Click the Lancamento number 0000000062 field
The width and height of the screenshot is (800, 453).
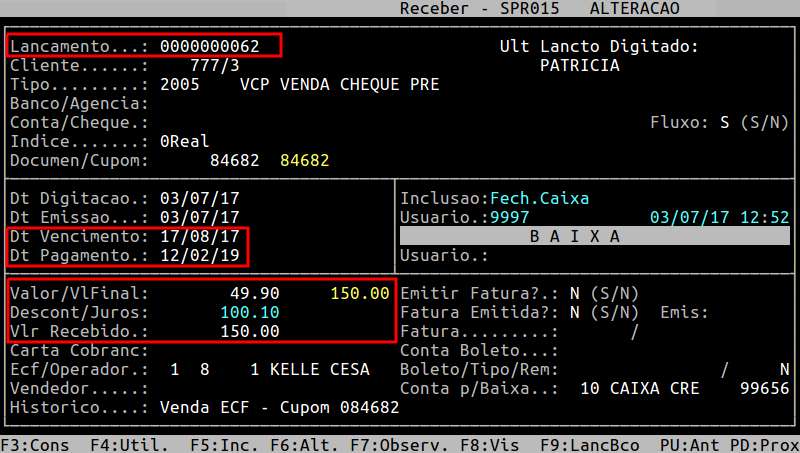pos(210,47)
